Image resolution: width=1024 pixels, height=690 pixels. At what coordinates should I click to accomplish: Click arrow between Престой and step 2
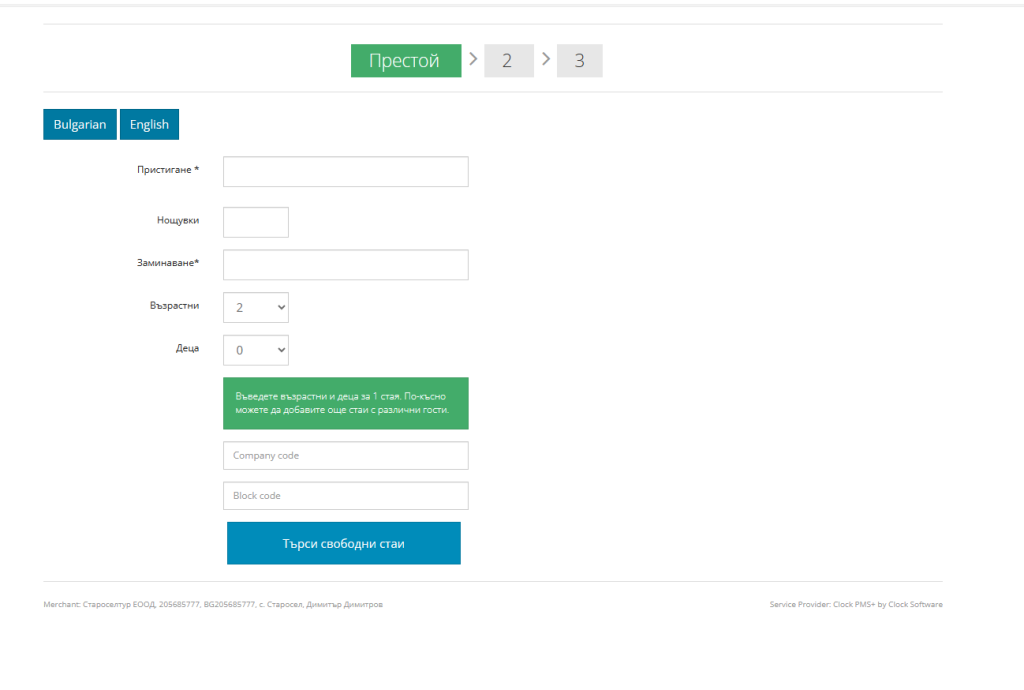click(473, 59)
